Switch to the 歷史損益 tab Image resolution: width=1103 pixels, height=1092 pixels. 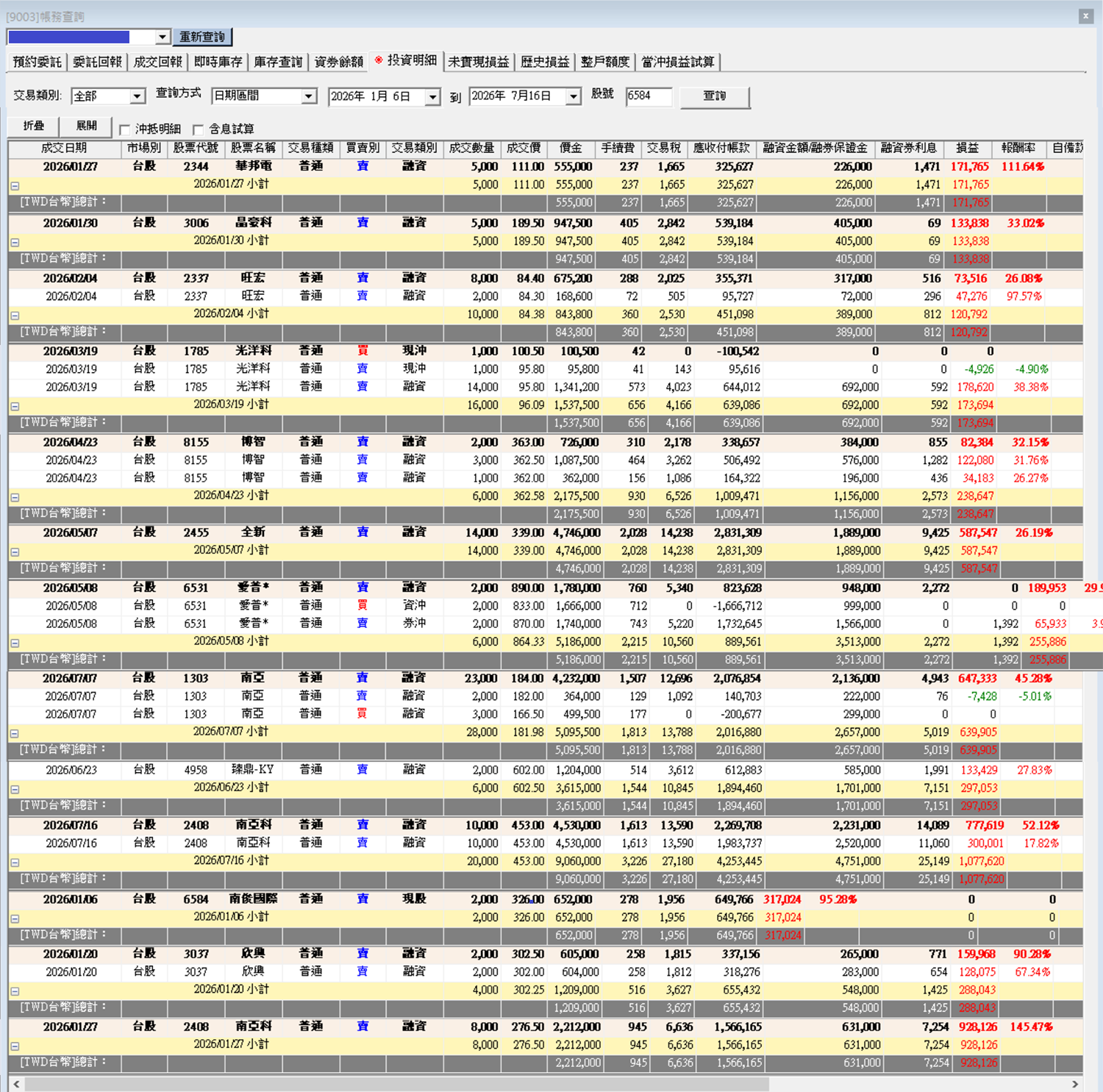pyautogui.click(x=544, y=62)
